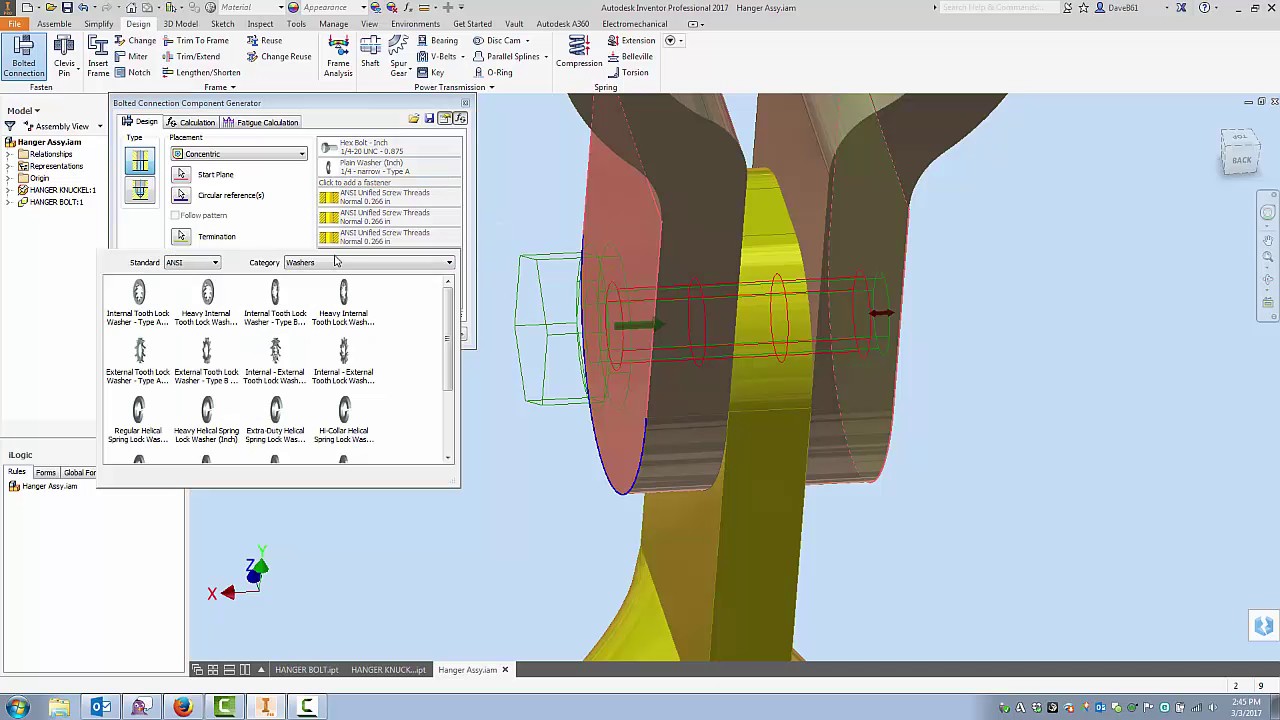Click the Windows Start button
This screenshot has width=1280, height=720.
(17, 707)
